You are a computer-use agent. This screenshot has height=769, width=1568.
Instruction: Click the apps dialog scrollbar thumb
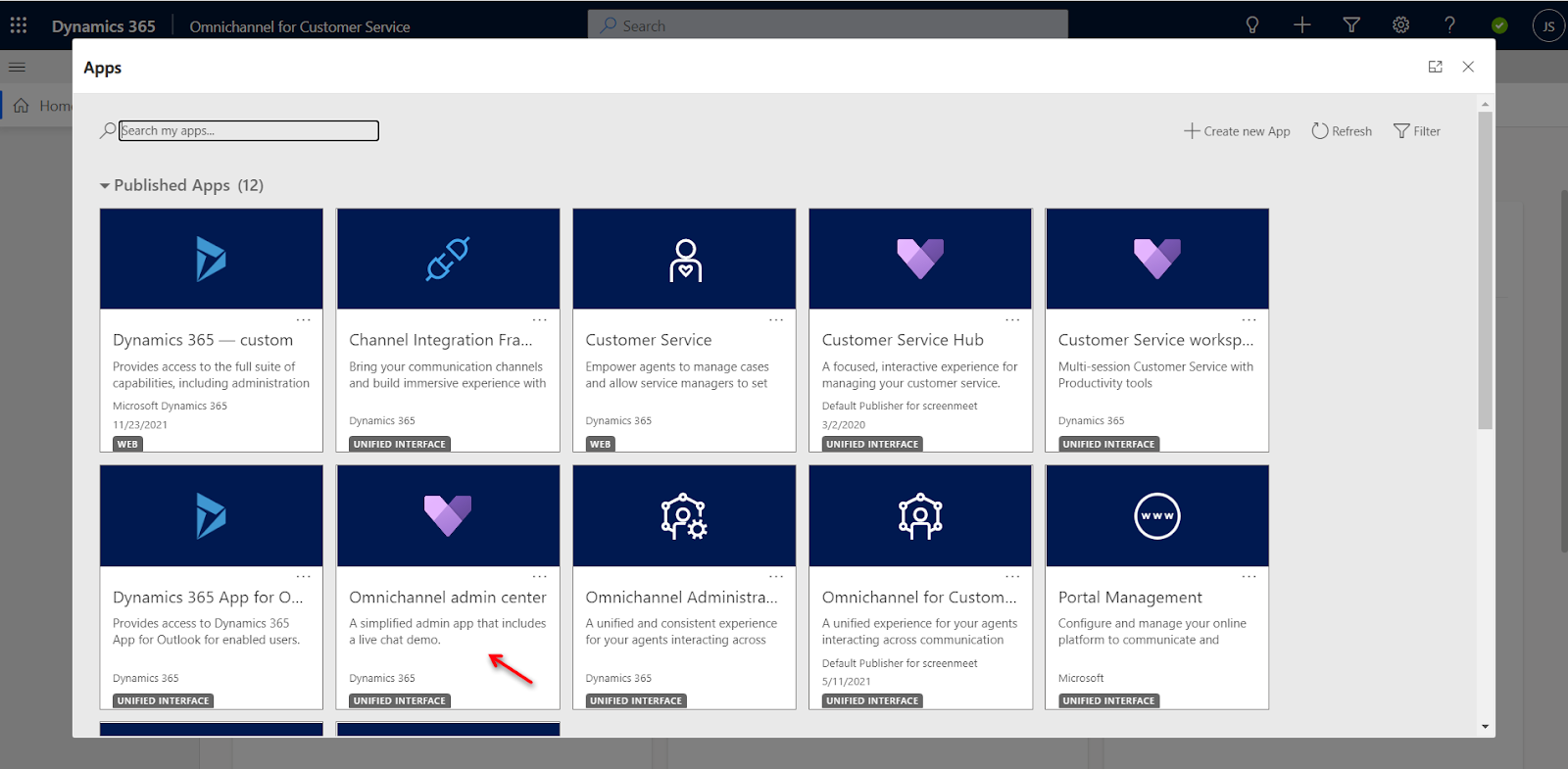click(x=1486, y=270)
